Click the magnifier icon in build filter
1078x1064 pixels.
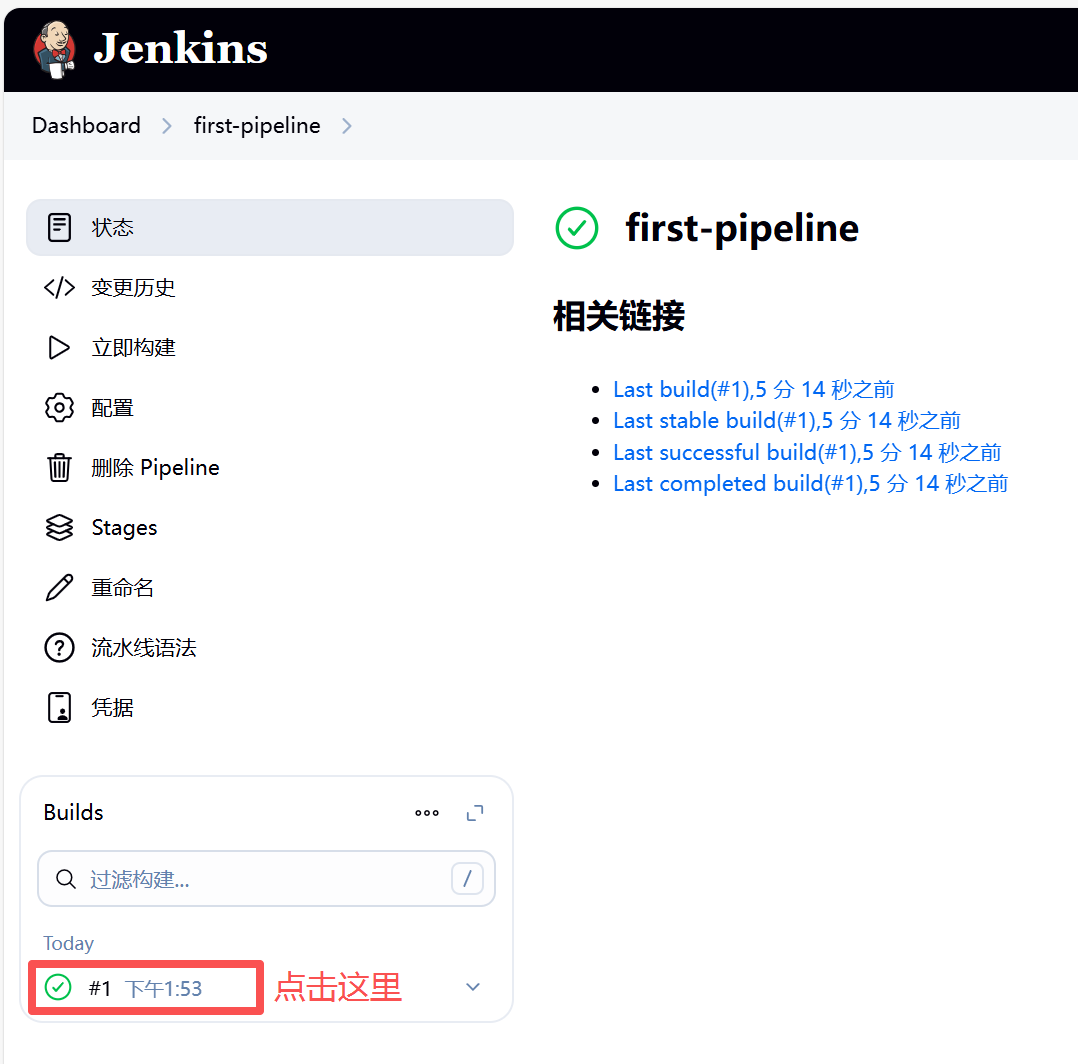pyautogui.click(x=66, y=878)
